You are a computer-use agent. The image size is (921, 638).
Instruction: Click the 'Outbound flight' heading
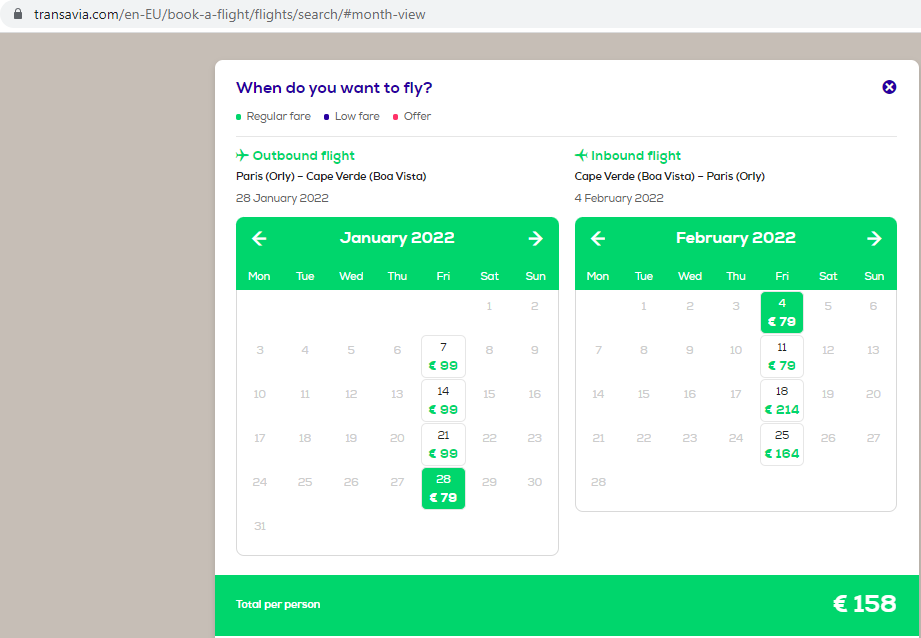304,156
